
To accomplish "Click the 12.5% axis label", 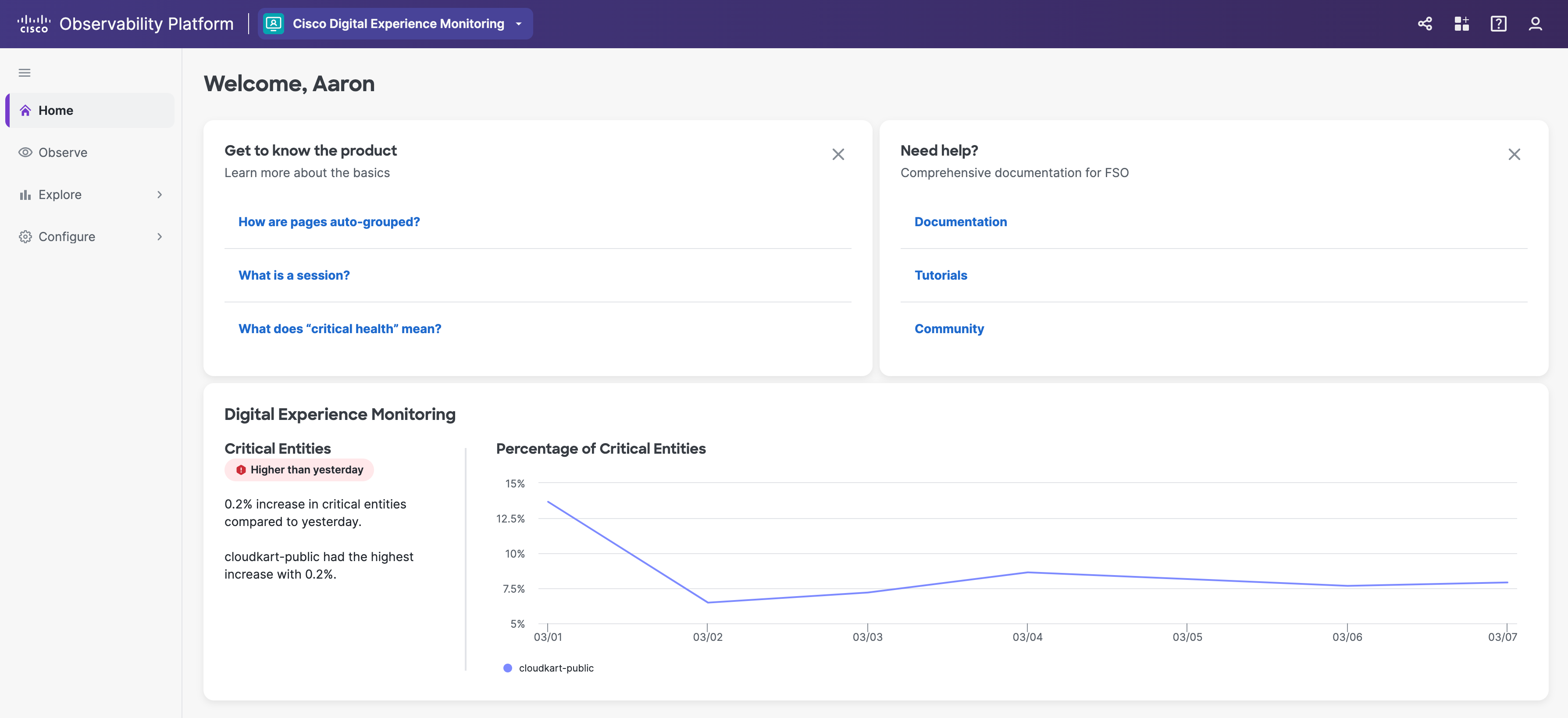I will click(x=510, y=519).
